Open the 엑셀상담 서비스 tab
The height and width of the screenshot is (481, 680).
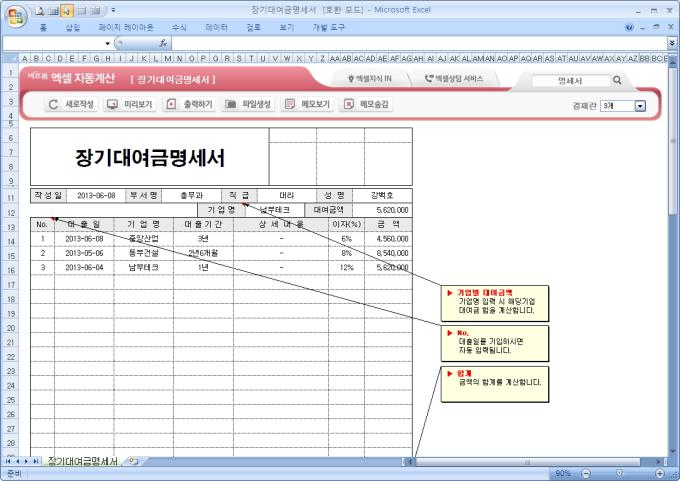(454, 79)
